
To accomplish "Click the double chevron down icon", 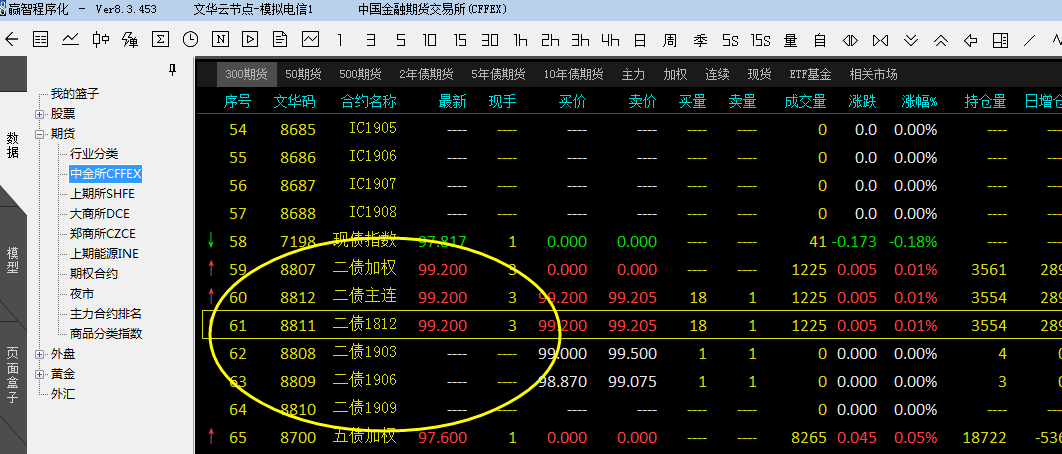I will pyautogui.click(x=910, y=40).
